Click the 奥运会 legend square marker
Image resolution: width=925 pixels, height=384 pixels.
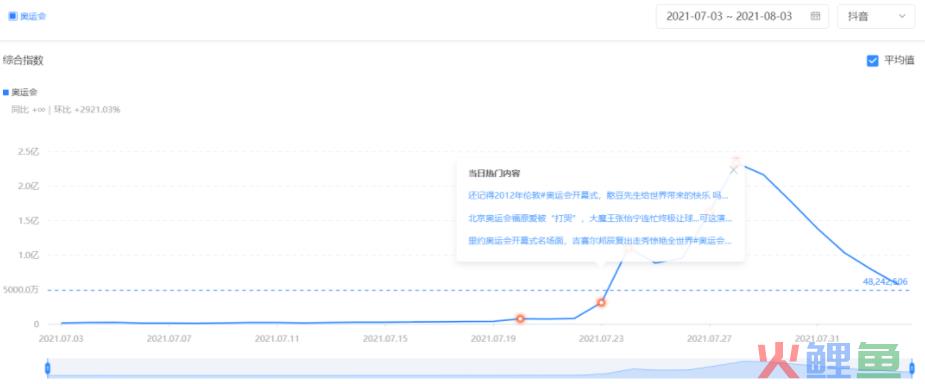click(x=6, y=92)
